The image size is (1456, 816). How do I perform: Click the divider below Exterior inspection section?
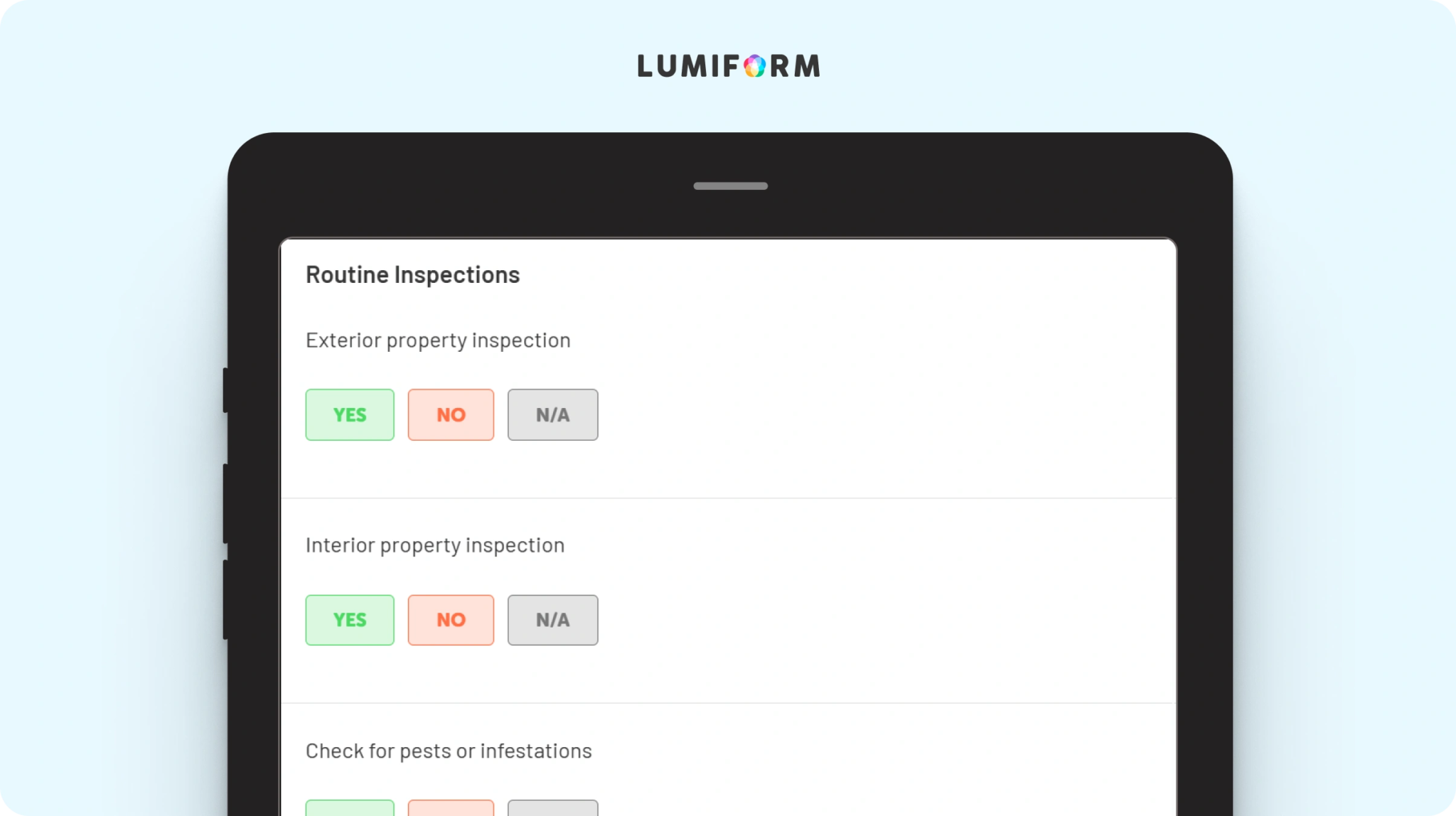coord(728,498)
